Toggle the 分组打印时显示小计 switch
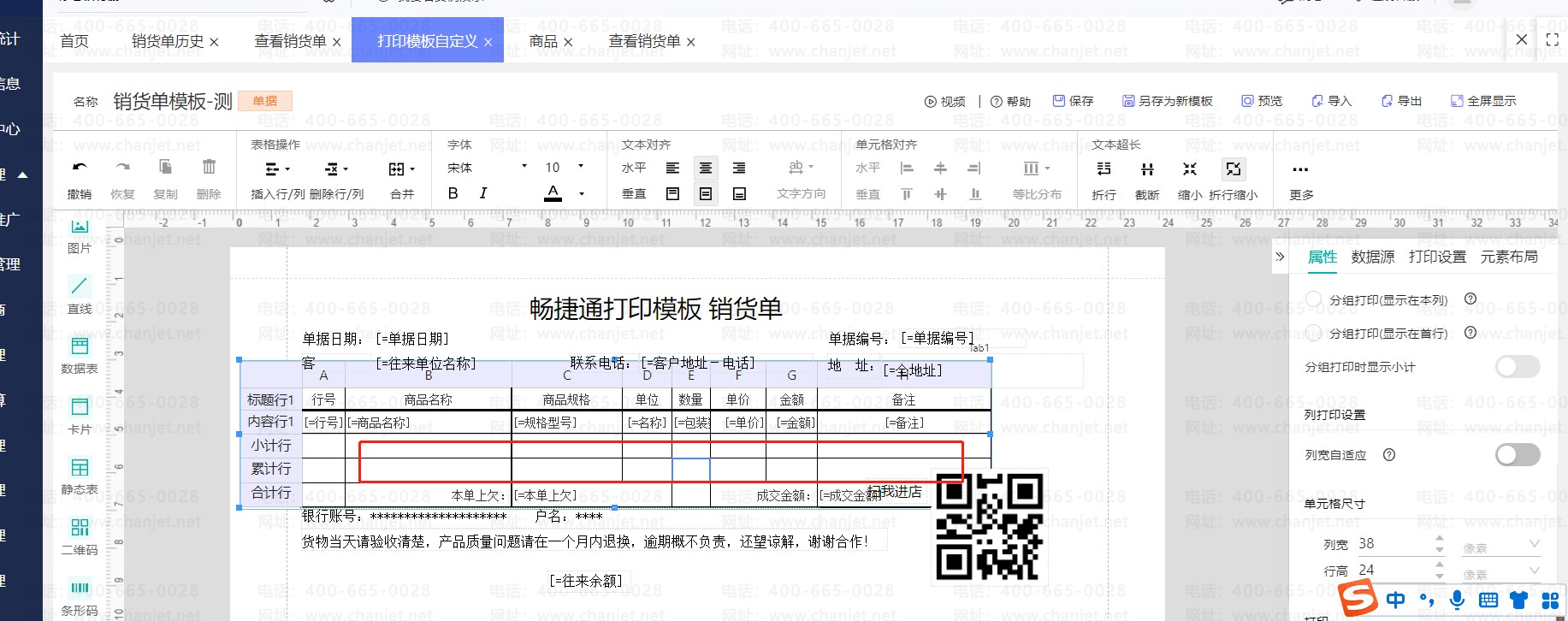The image size is (1568, 621). click(1517, 367)
